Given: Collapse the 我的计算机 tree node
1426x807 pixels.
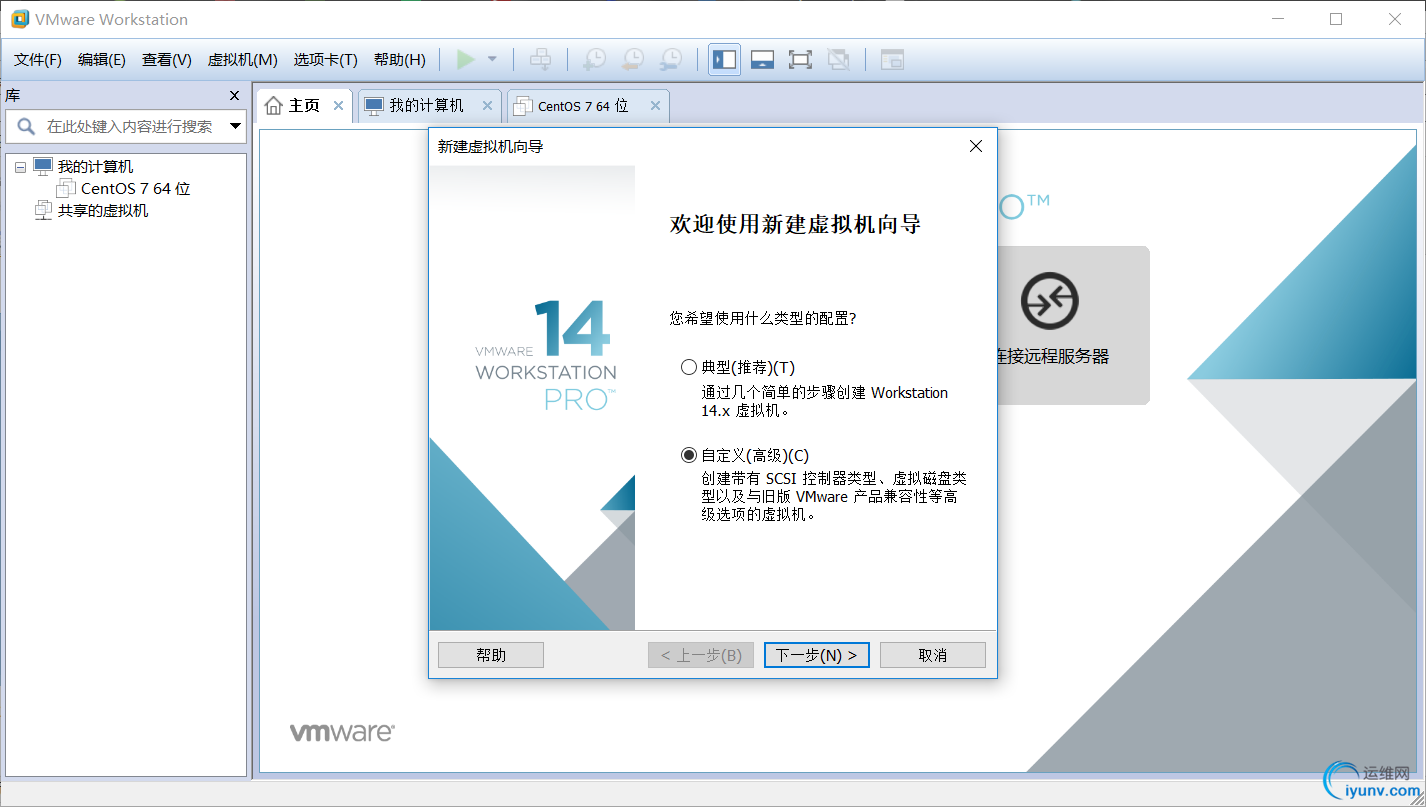Looking at the screenshot, I should 20,167.
